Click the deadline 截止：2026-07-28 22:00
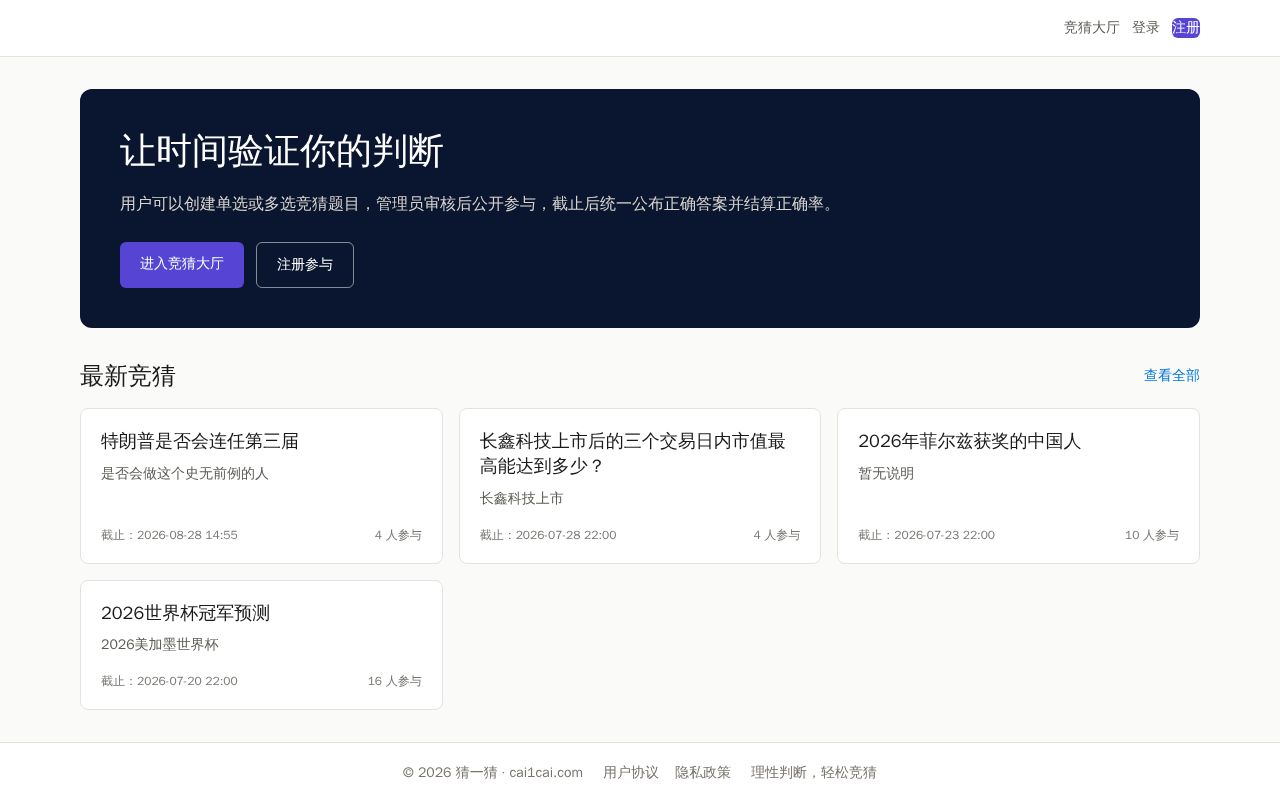Screen dimensions: 1280x800 [x=548, y=535]
